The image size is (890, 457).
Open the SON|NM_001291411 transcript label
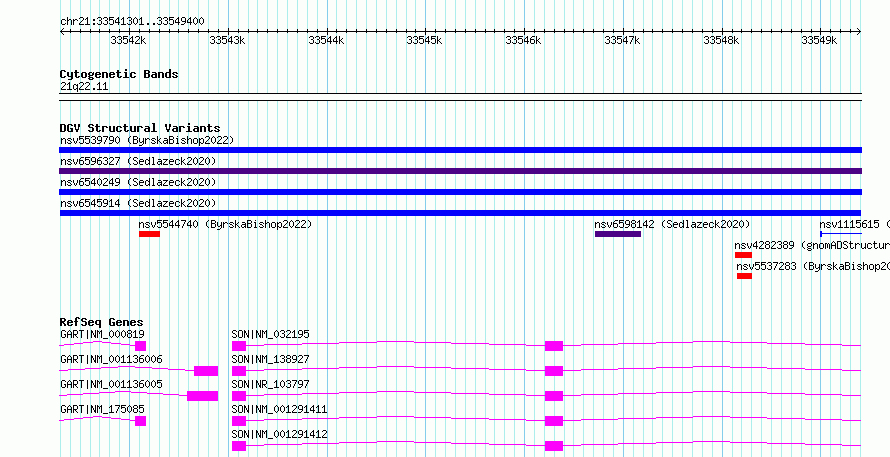[280, 409]
